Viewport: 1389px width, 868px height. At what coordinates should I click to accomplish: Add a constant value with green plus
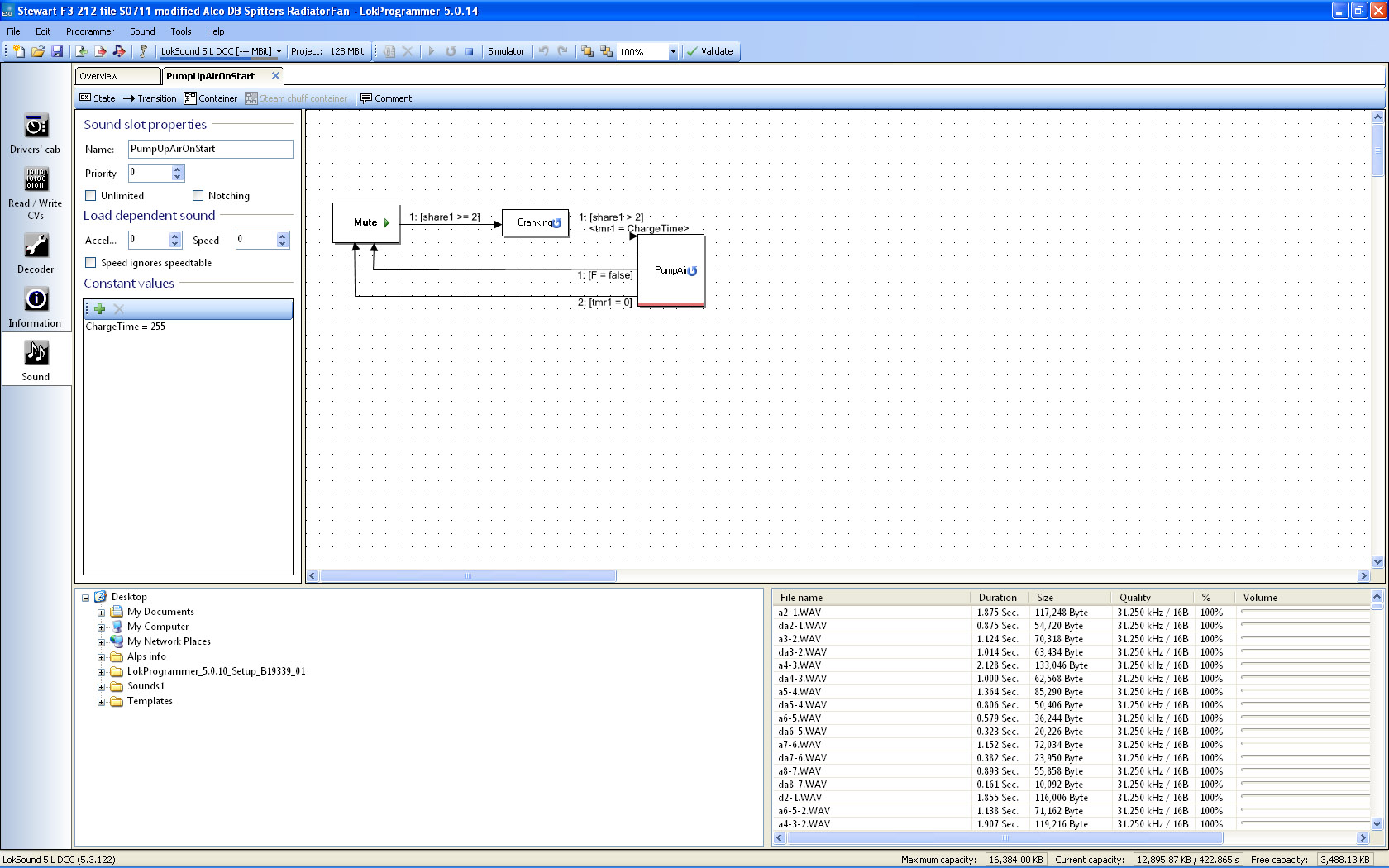coord(100,309)
